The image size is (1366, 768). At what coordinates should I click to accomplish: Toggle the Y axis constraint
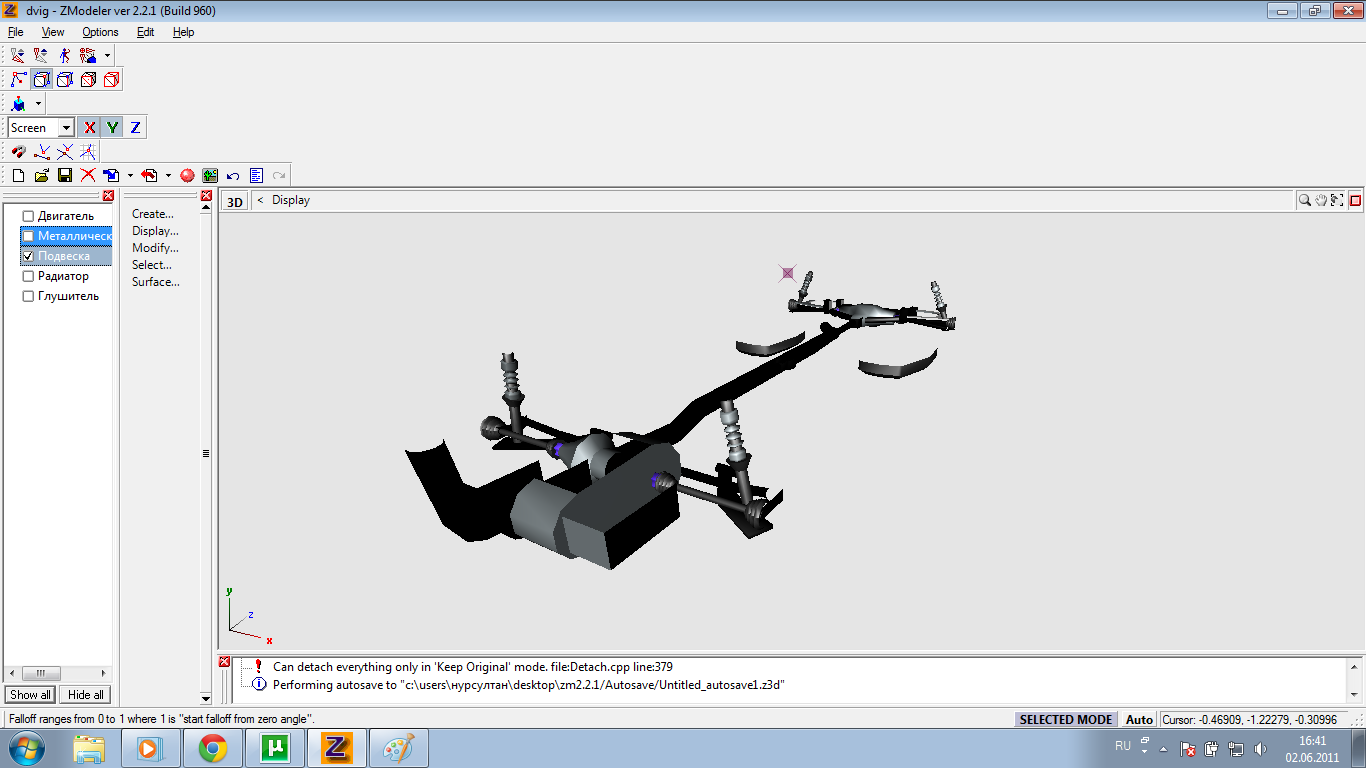coord(113,127)
